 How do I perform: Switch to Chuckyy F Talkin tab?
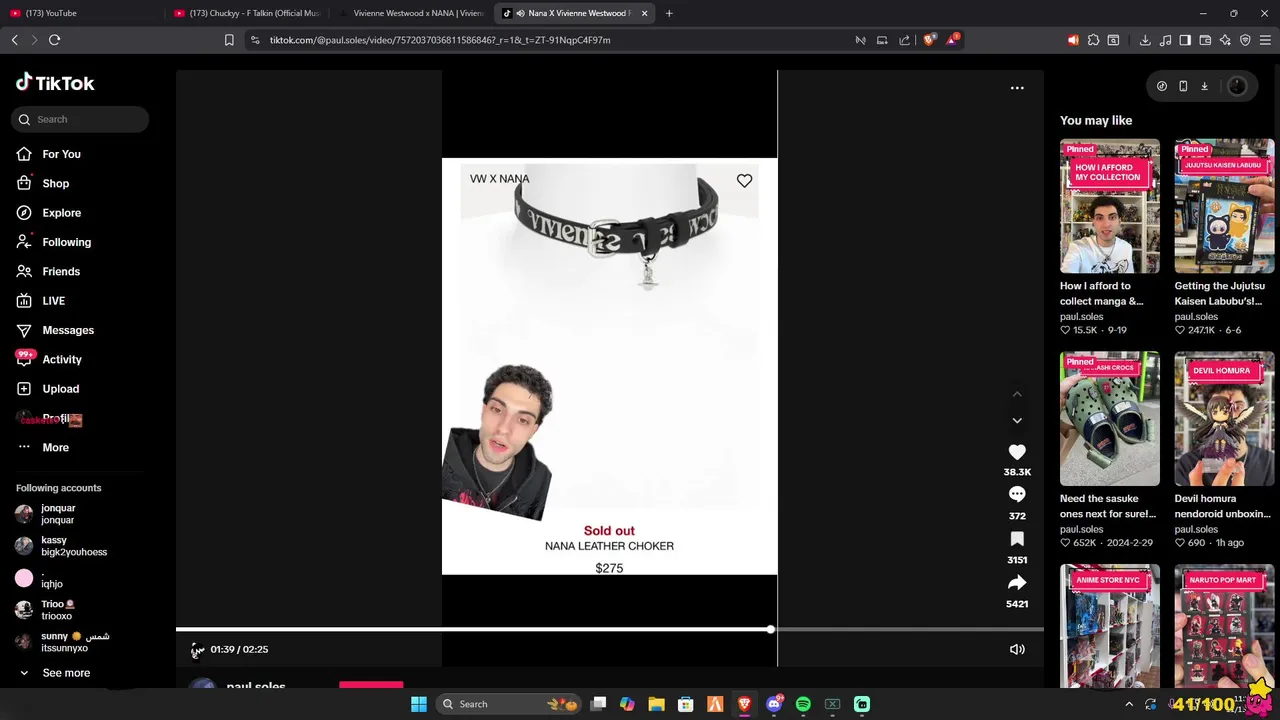[x=246, y=13]
